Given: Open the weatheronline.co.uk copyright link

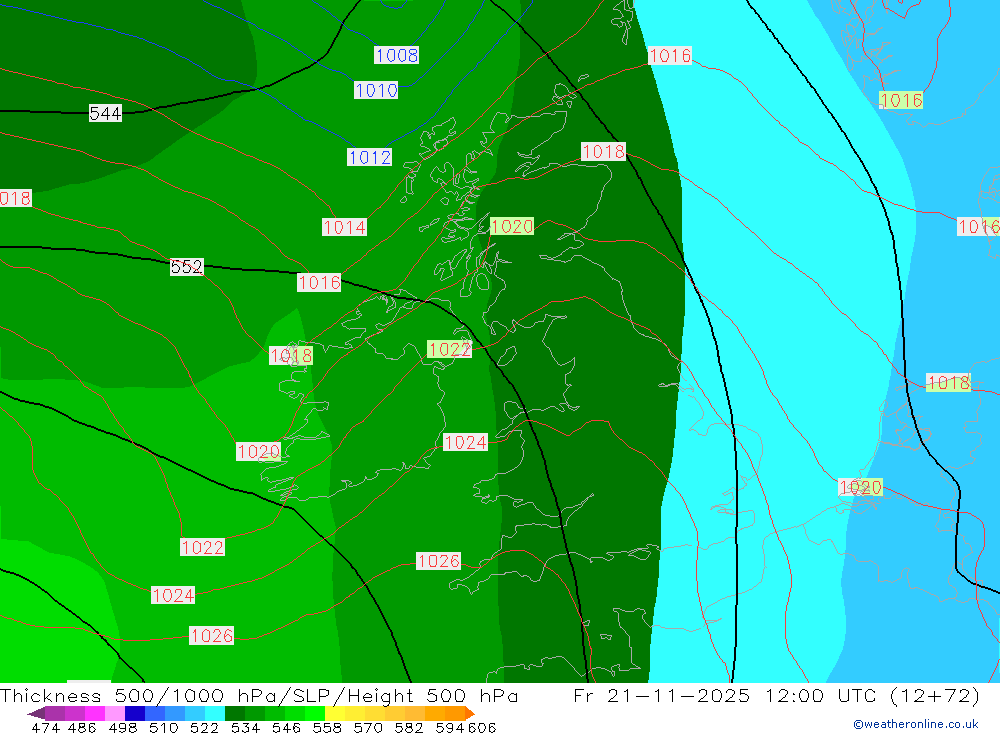Looking at the screenshot, I should coord(916,724).
